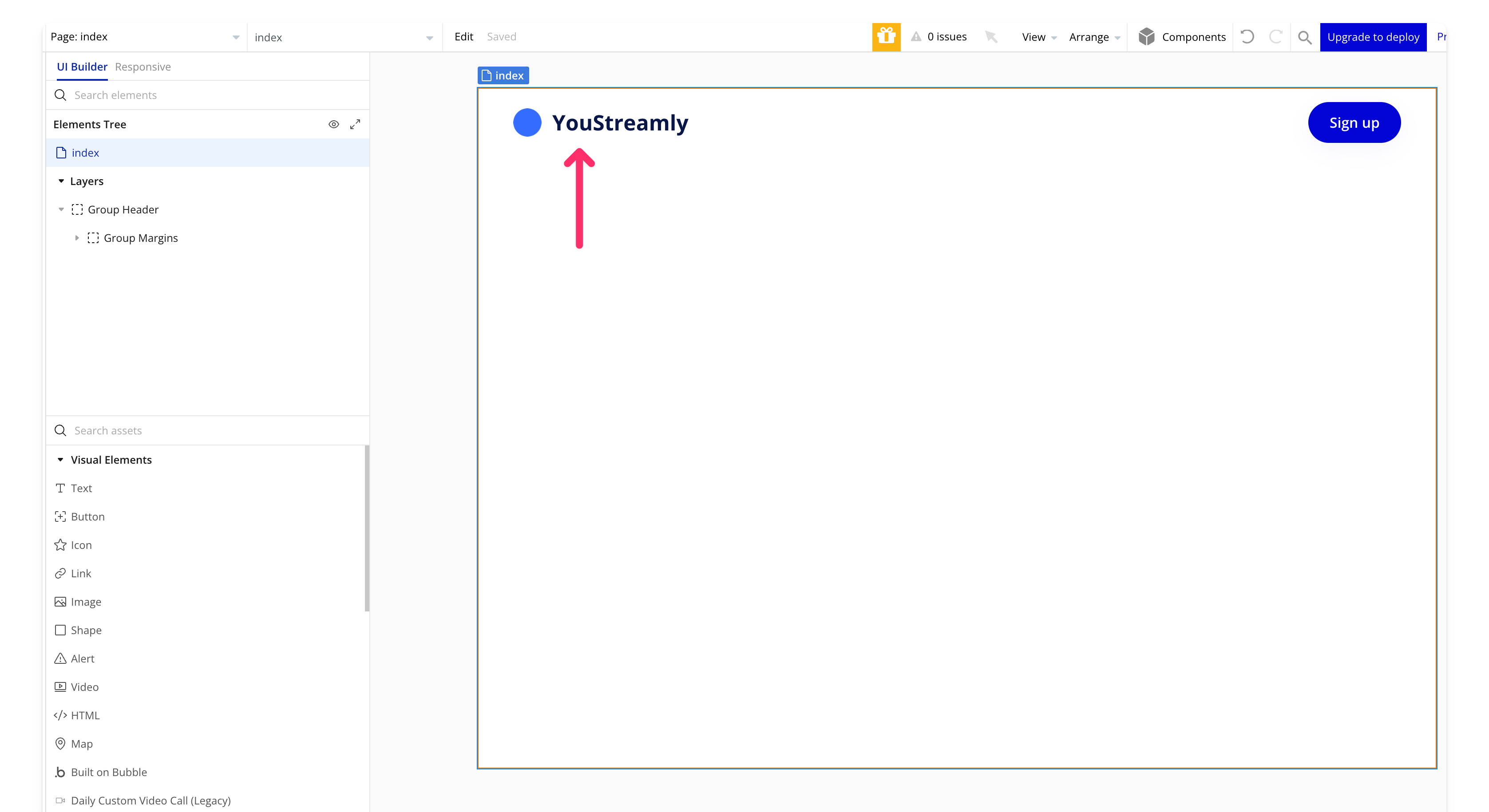
Task: Expand the Elements Tree panel fullscreen
Action: (x=355, y=124)
